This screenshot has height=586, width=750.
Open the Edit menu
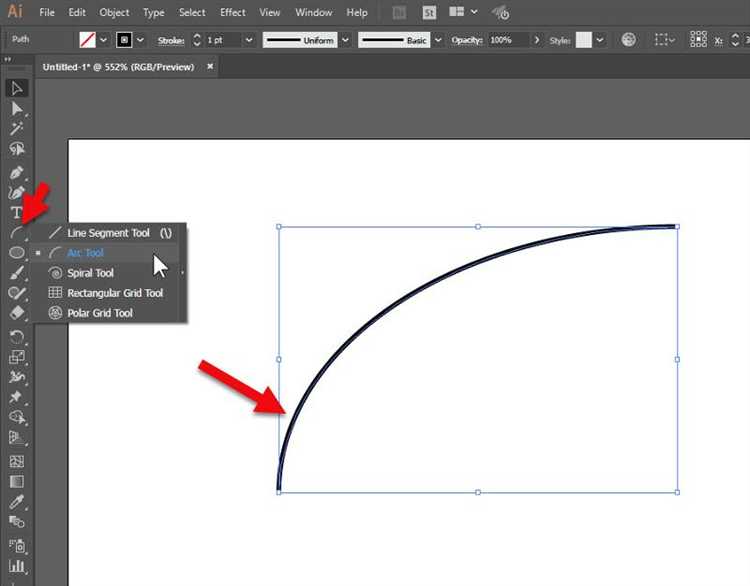[x=77, y=12]
